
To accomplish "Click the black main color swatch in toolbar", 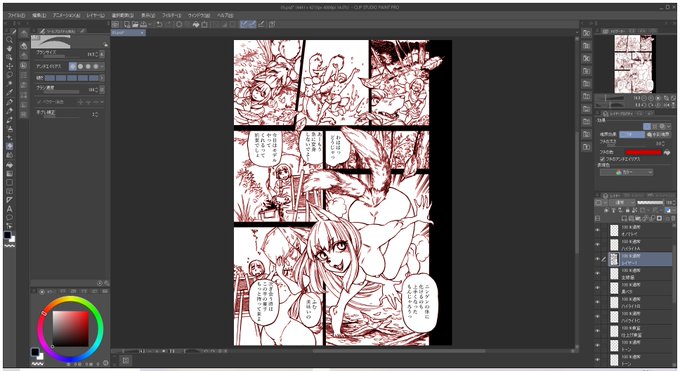I will [7, 235].
